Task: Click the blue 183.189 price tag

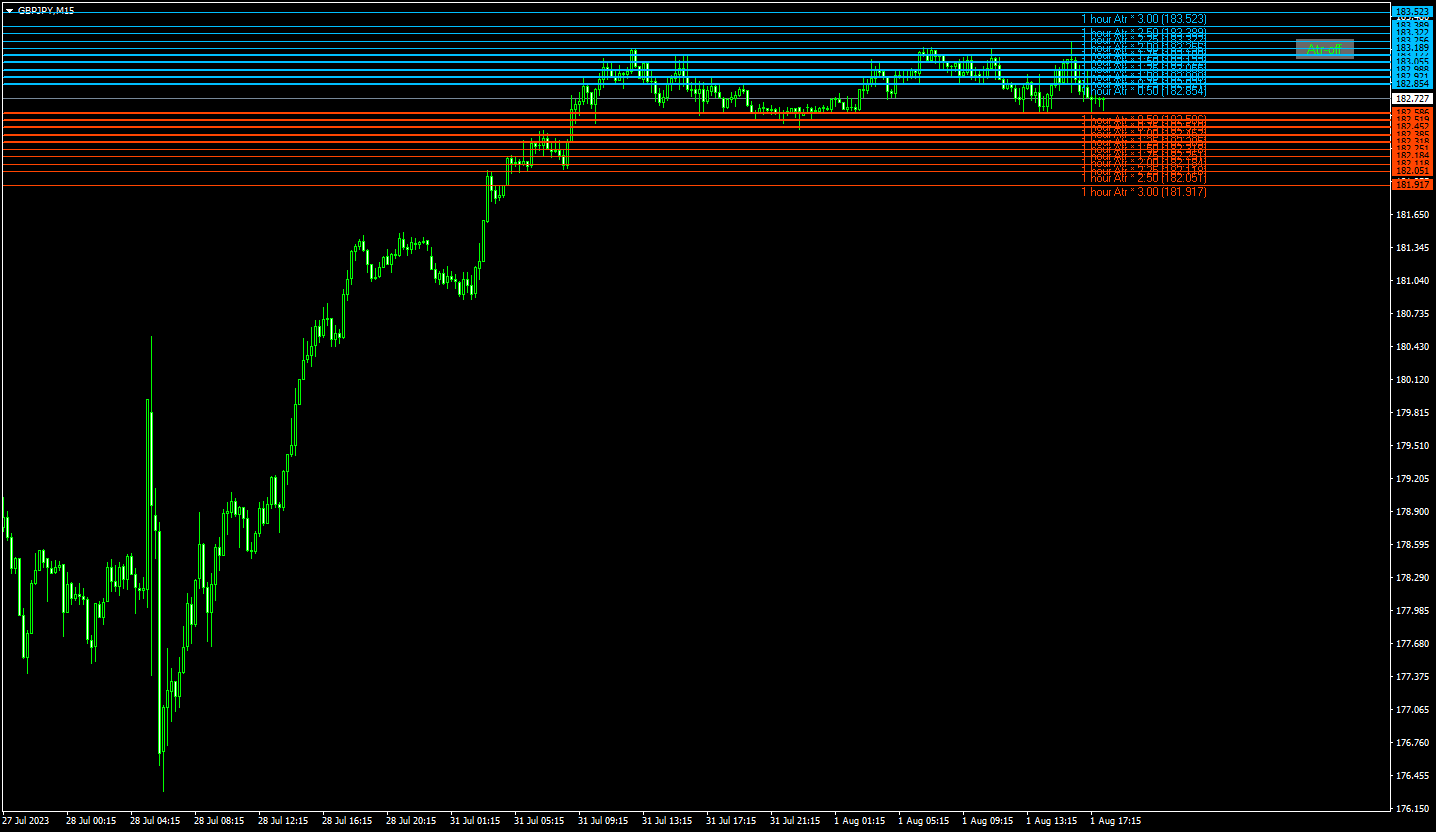Action: pos(1412,48)
